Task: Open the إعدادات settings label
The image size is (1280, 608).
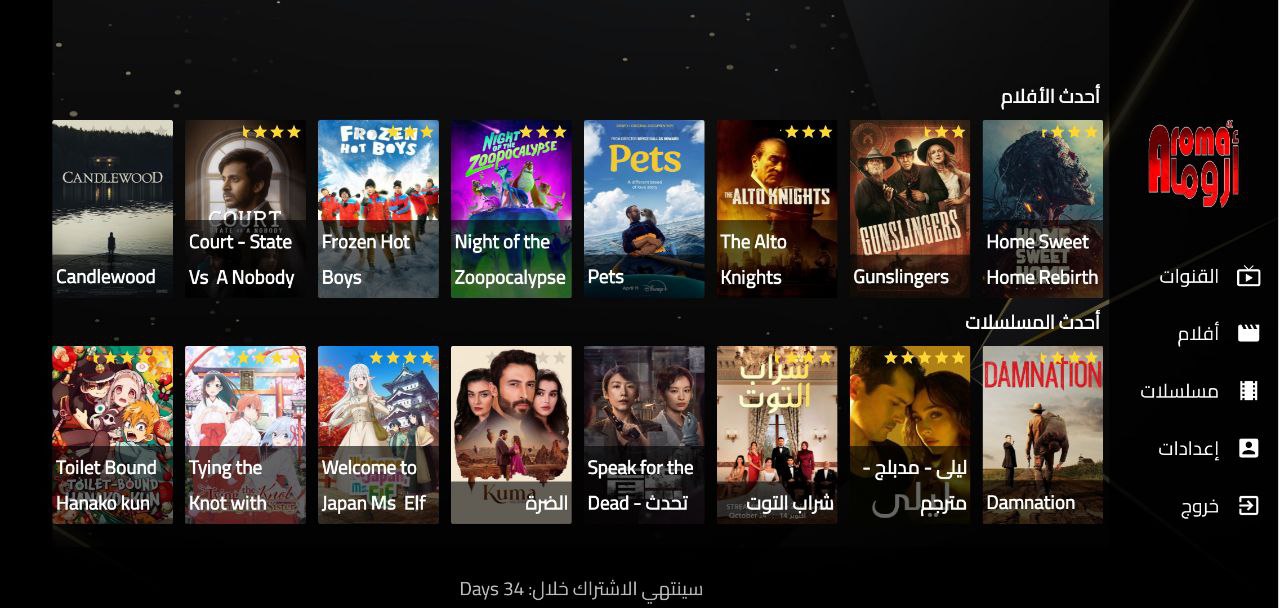Action: click(1189, 448)
